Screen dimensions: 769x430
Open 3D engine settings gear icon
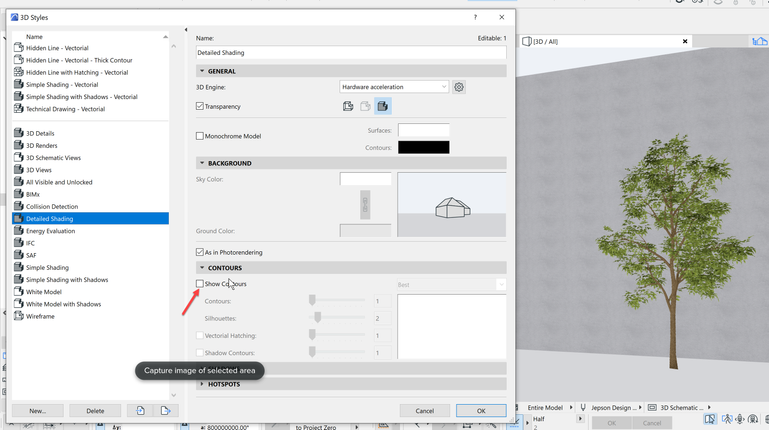[459, 87]
